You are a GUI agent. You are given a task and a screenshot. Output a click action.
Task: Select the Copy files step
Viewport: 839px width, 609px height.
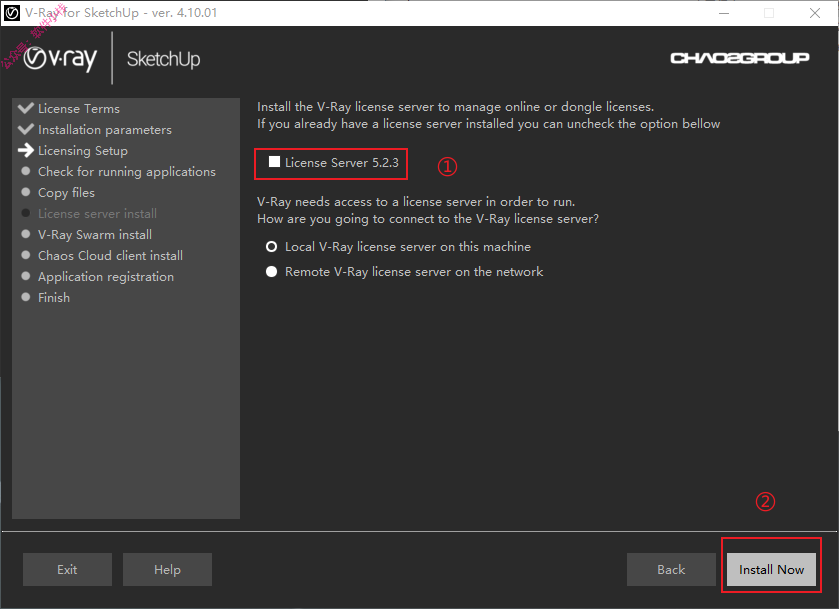(66, 193)
